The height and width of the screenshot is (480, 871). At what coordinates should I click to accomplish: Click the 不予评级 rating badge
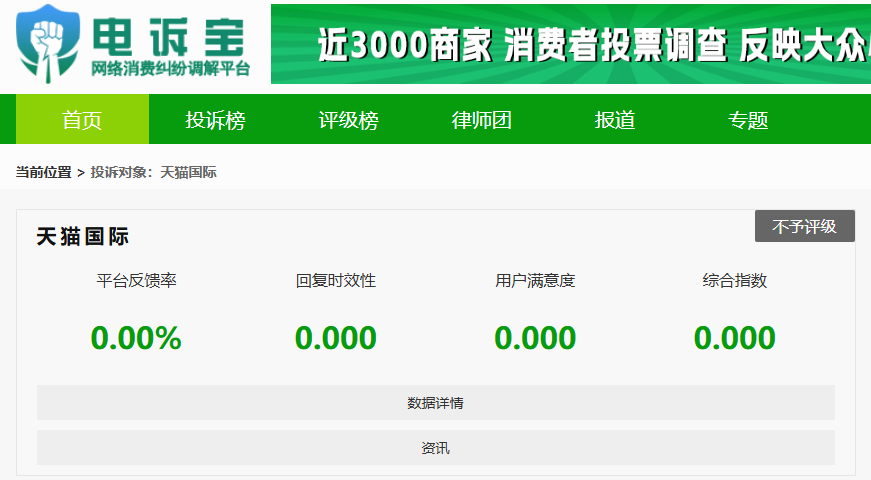tap(804, 226)
